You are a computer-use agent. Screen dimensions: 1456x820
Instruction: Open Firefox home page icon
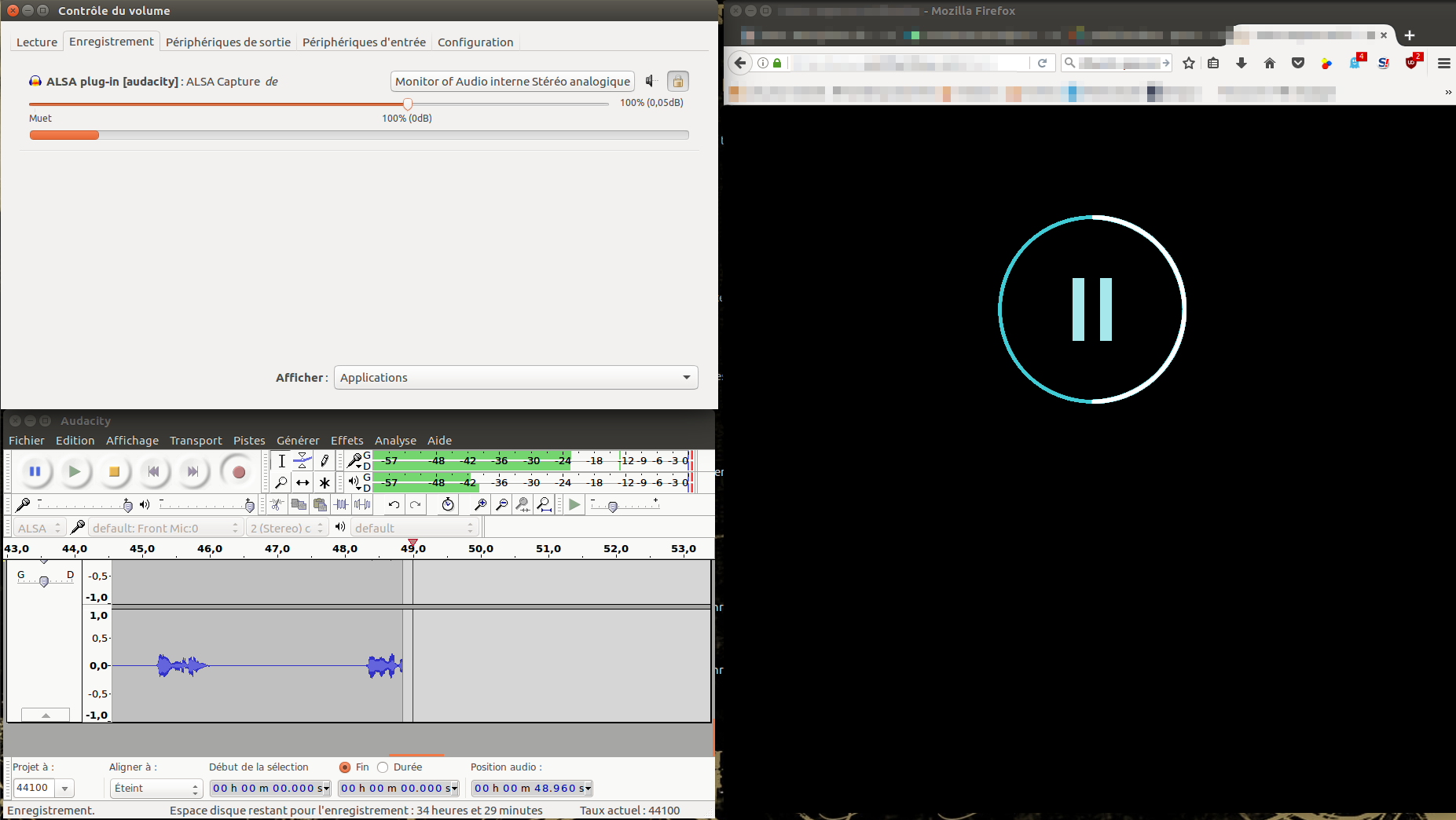[x=1269, y=63]
